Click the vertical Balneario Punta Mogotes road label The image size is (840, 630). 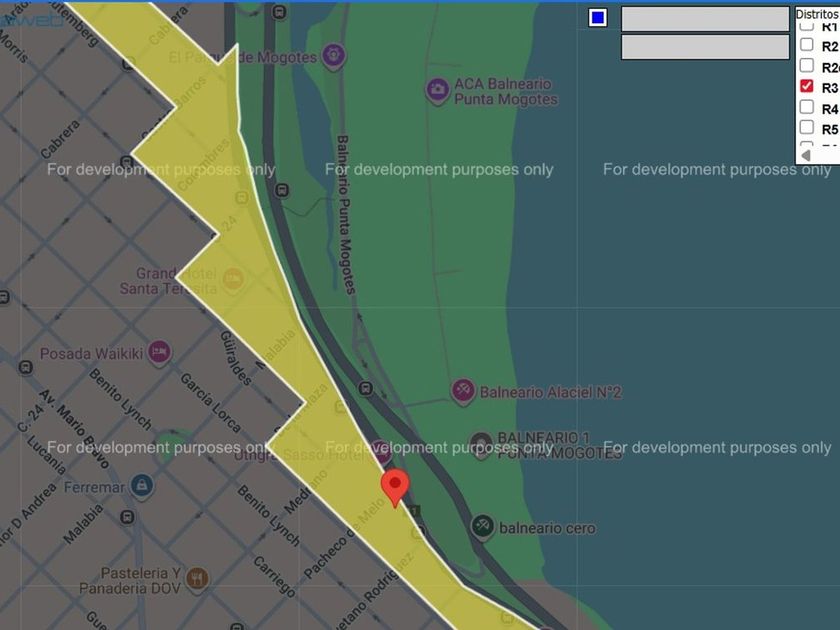point(345,215)
